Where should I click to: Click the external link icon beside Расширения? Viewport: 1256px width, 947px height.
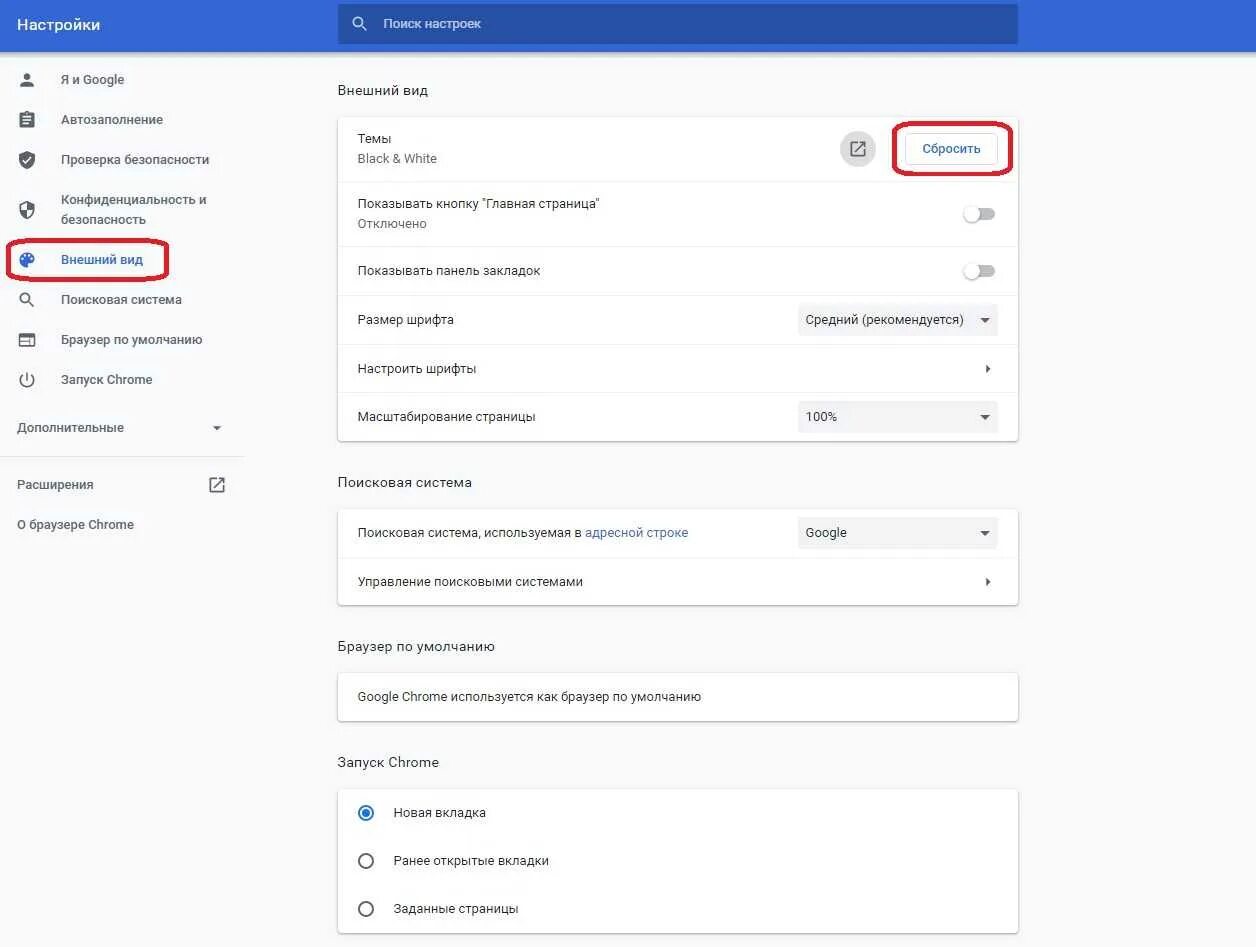pos(217,485)
